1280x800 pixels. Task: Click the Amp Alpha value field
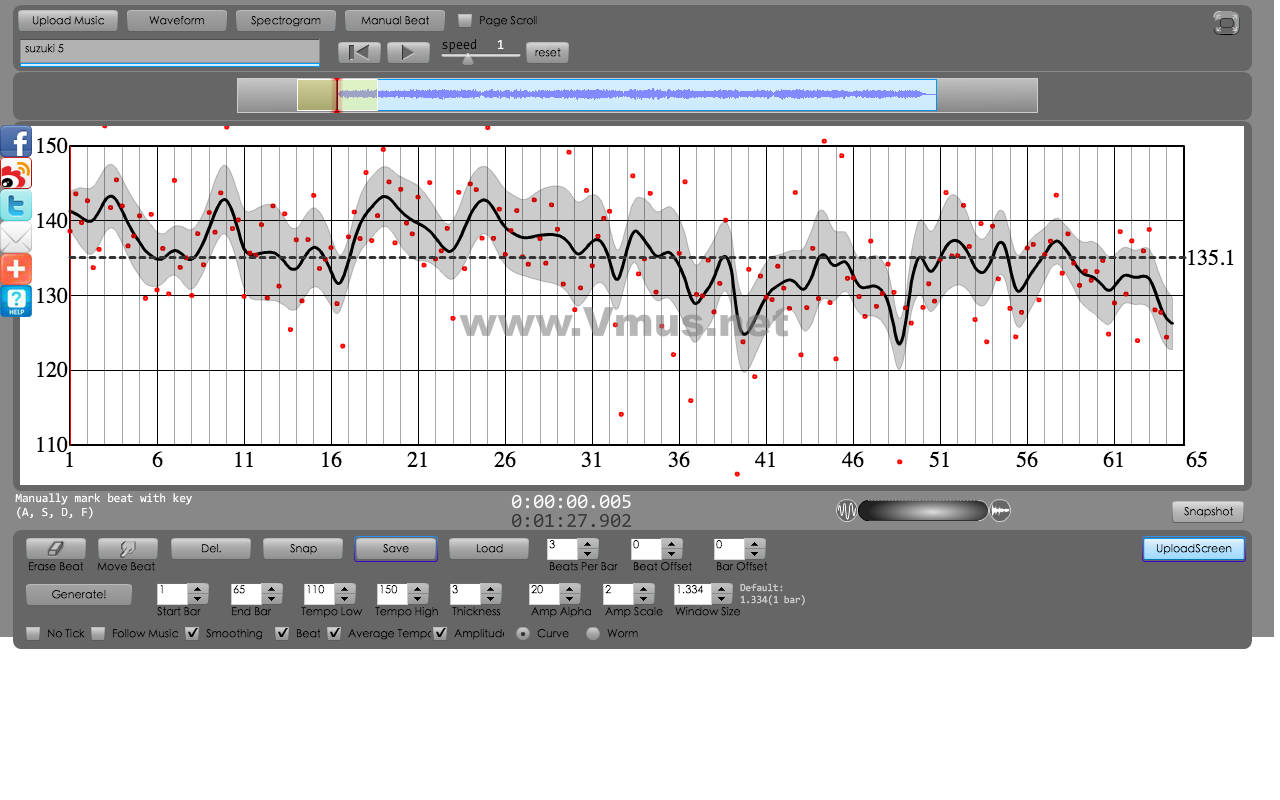tap(546, 594)
